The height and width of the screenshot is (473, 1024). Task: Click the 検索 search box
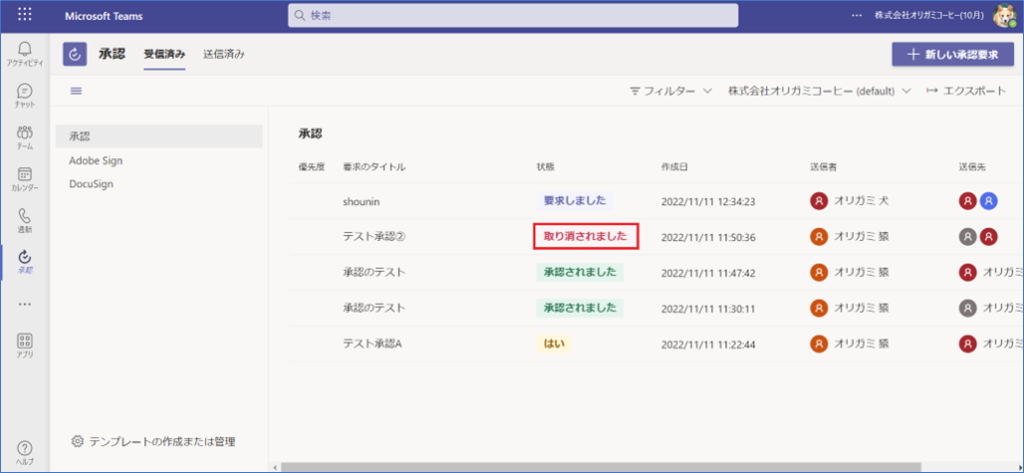pos(513,15)
